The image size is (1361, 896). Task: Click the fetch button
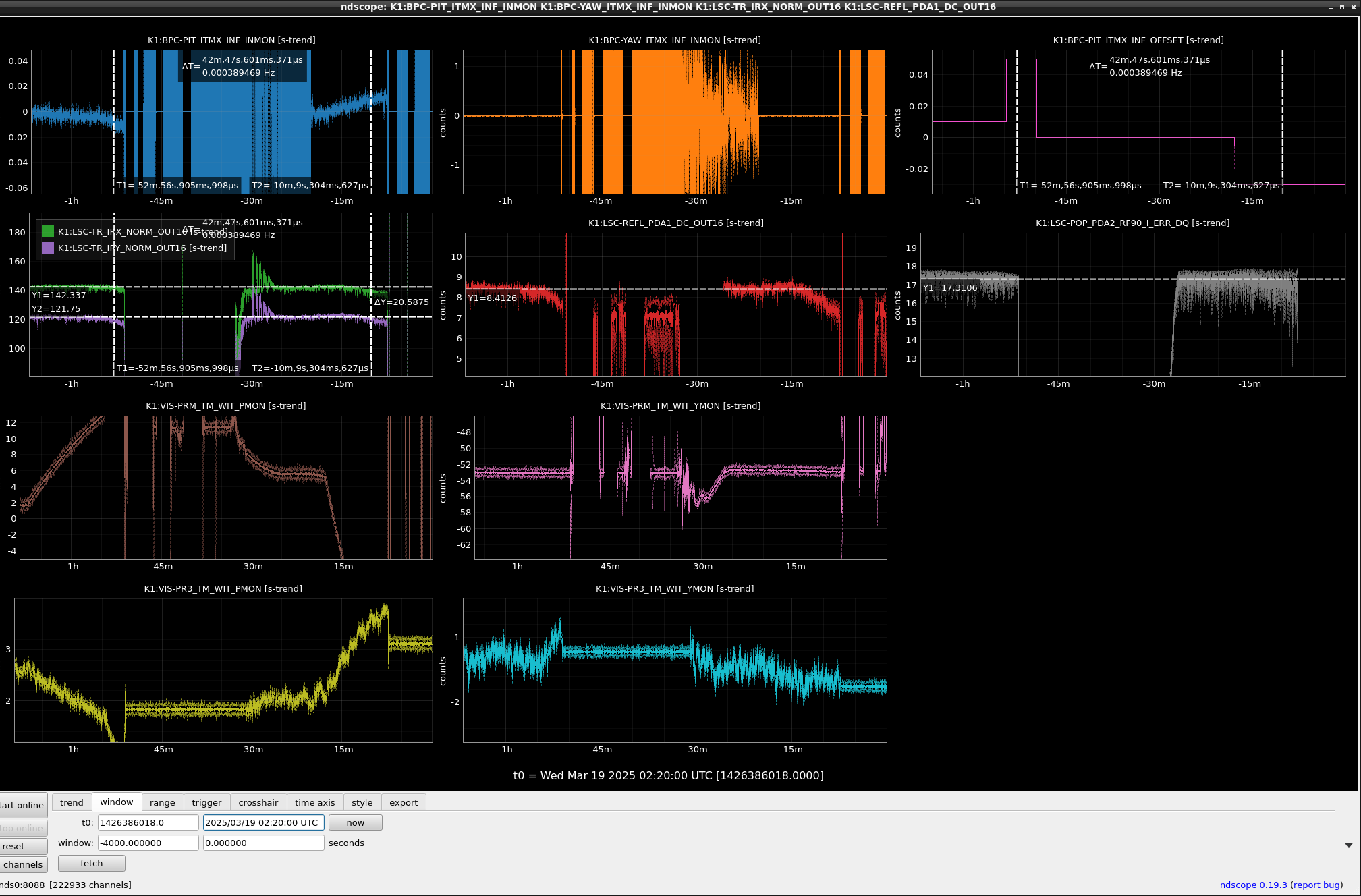[92, 863]
